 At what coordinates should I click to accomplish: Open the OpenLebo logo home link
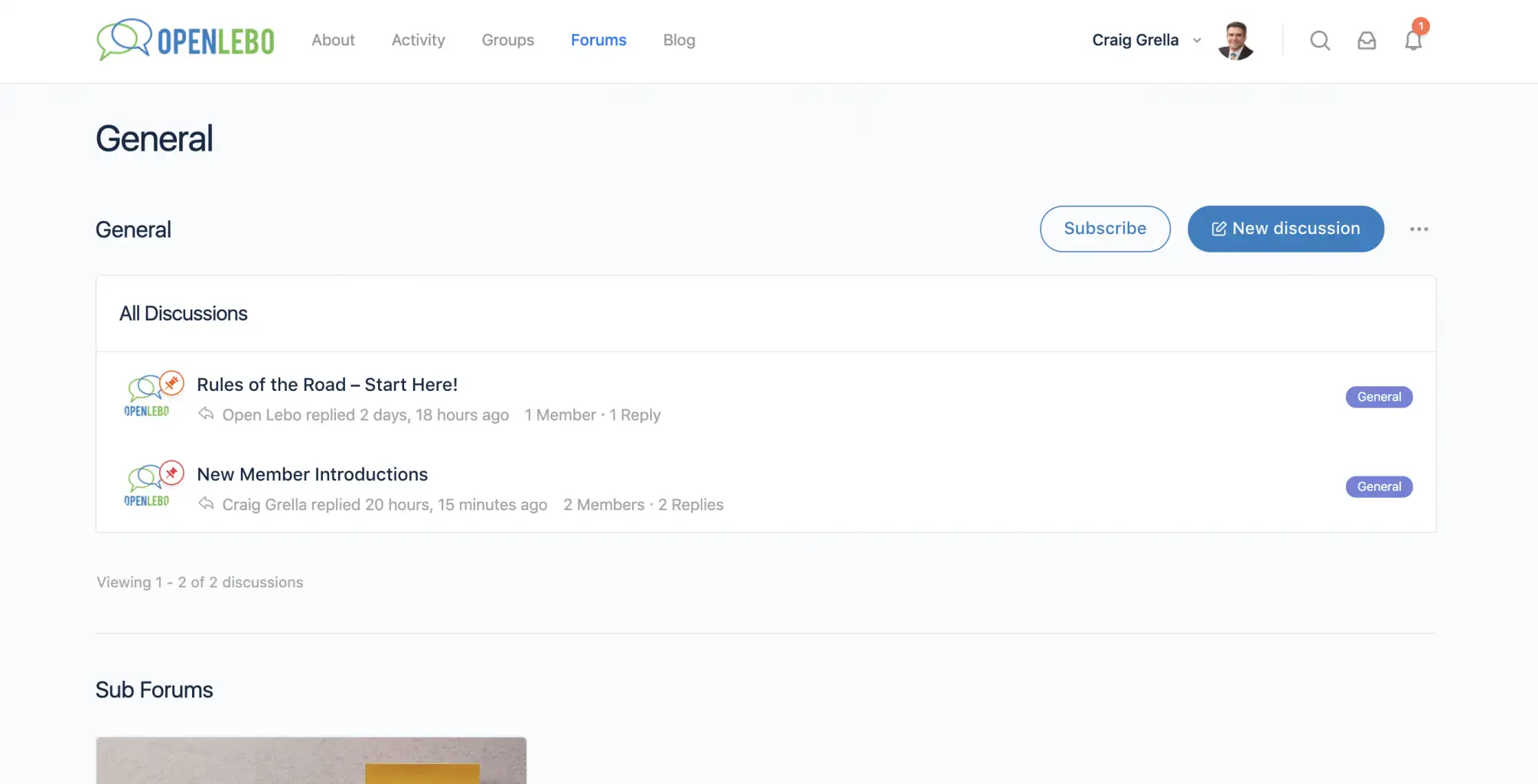[185, 40]
